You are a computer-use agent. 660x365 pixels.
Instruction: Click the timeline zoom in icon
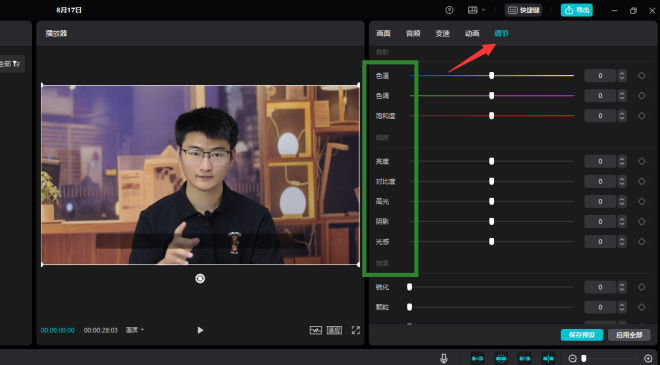click(648, 358)
